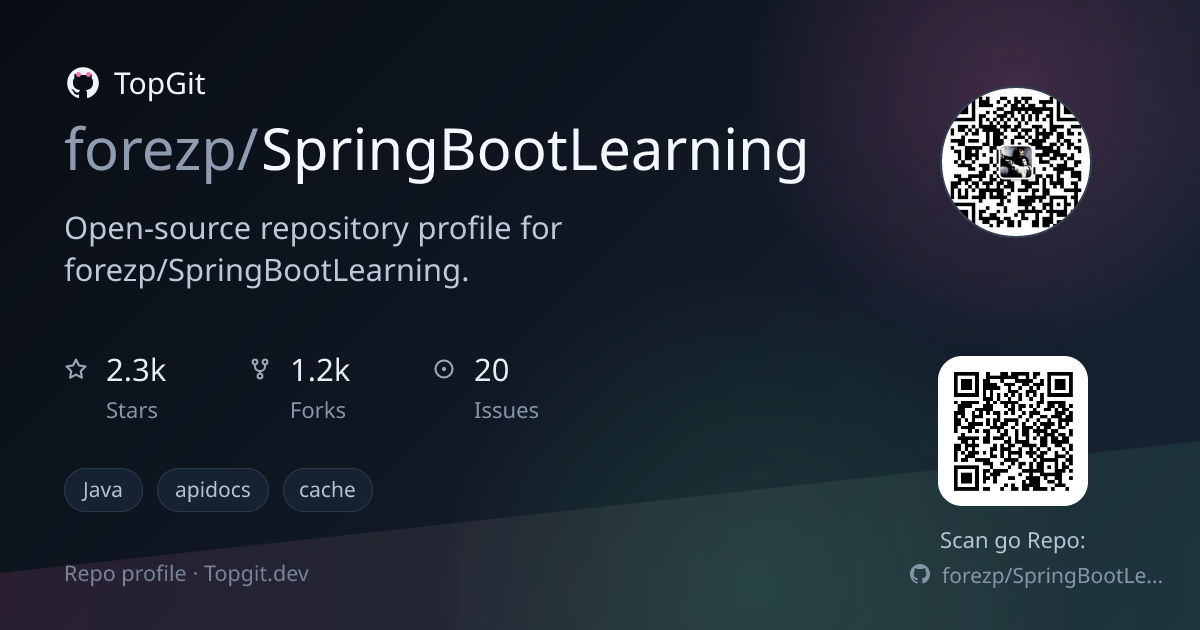The image size is (1200, 630).
Task: Select the cache tag
Action: click(327, 490)
